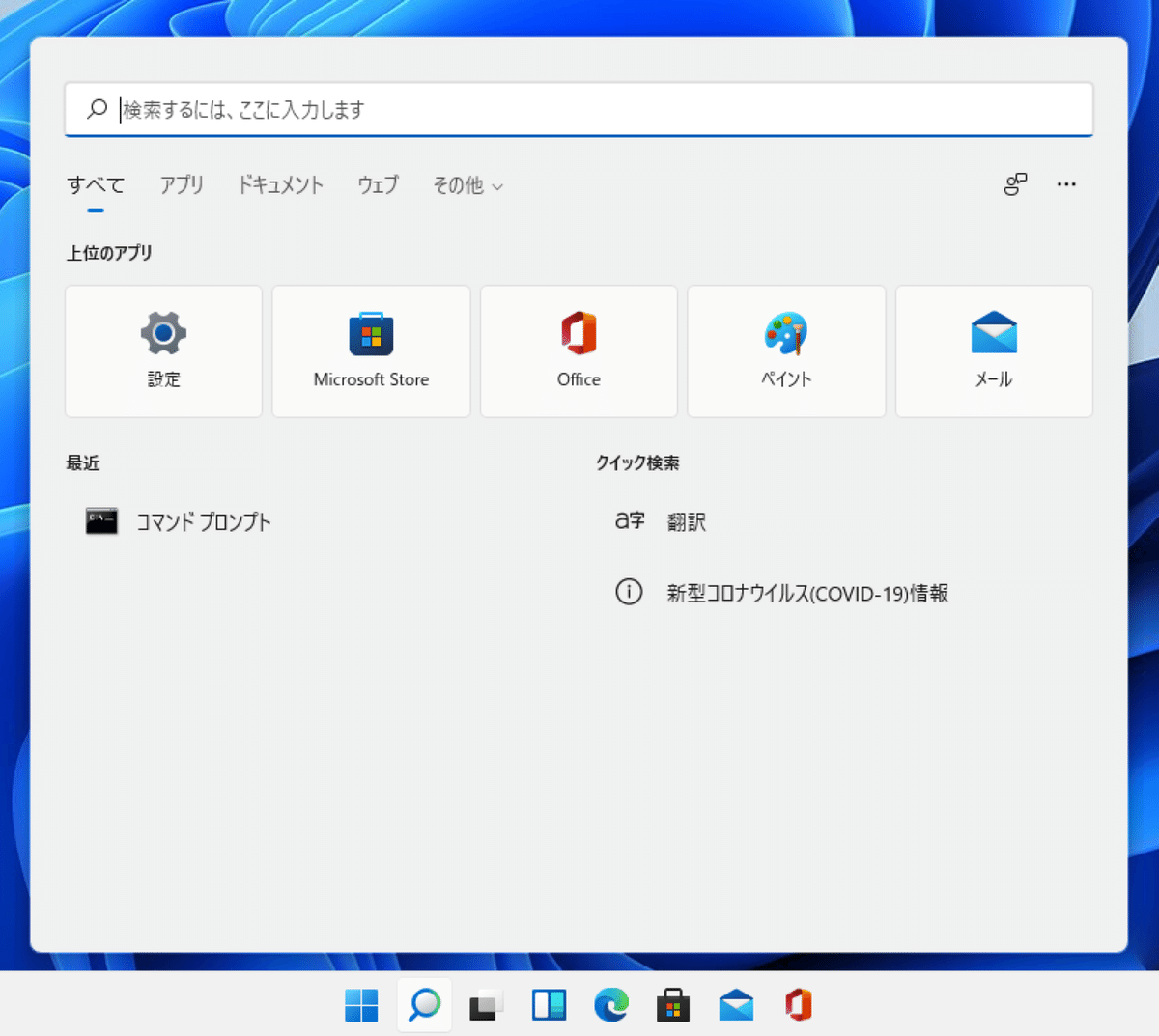Switch to the アプリ tab
This screenshot has width=1159, height=1036.
[x=181, y=185]
